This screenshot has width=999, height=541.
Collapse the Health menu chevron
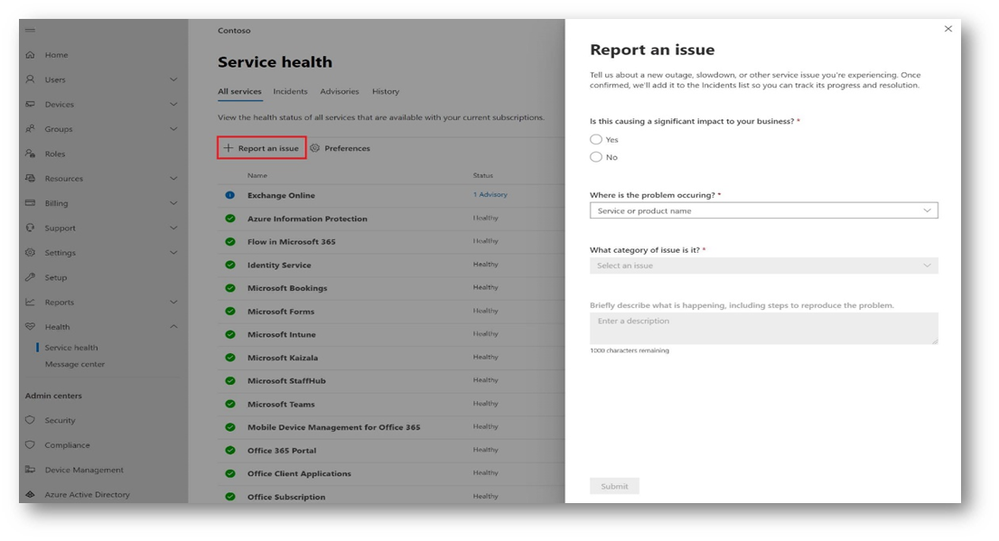tap(173, 326)
